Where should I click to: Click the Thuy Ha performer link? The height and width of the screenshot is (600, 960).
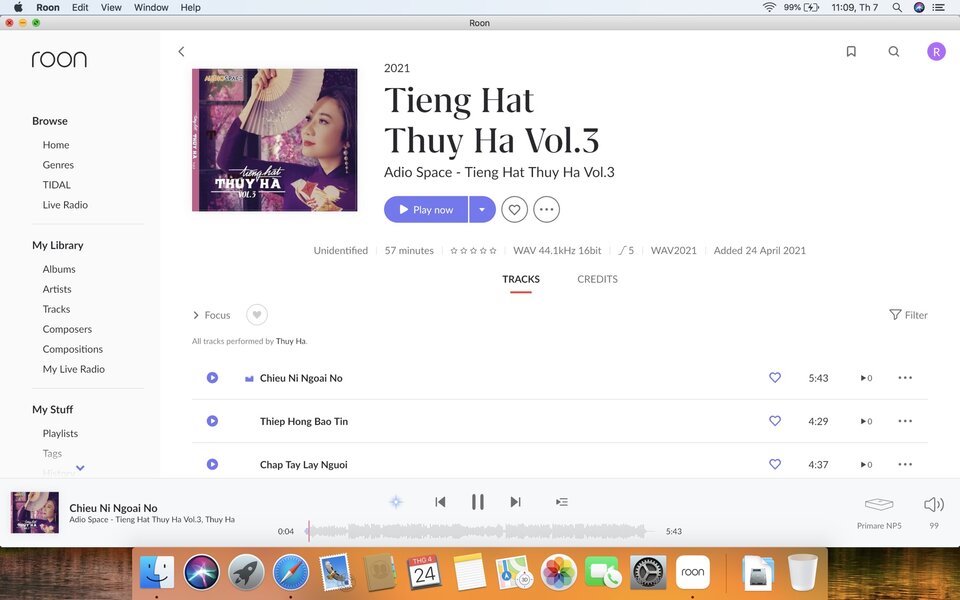click(x=291, y=342)
